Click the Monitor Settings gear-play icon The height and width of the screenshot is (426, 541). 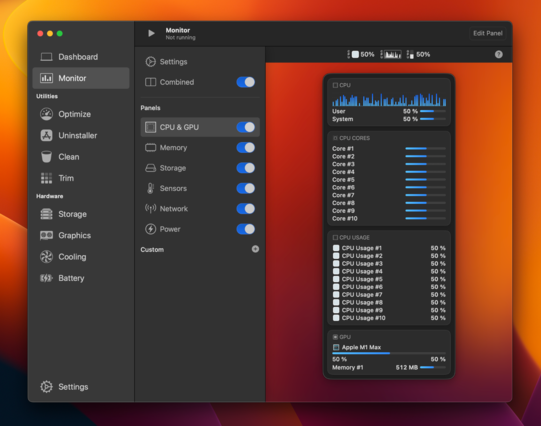coord(150,62)
